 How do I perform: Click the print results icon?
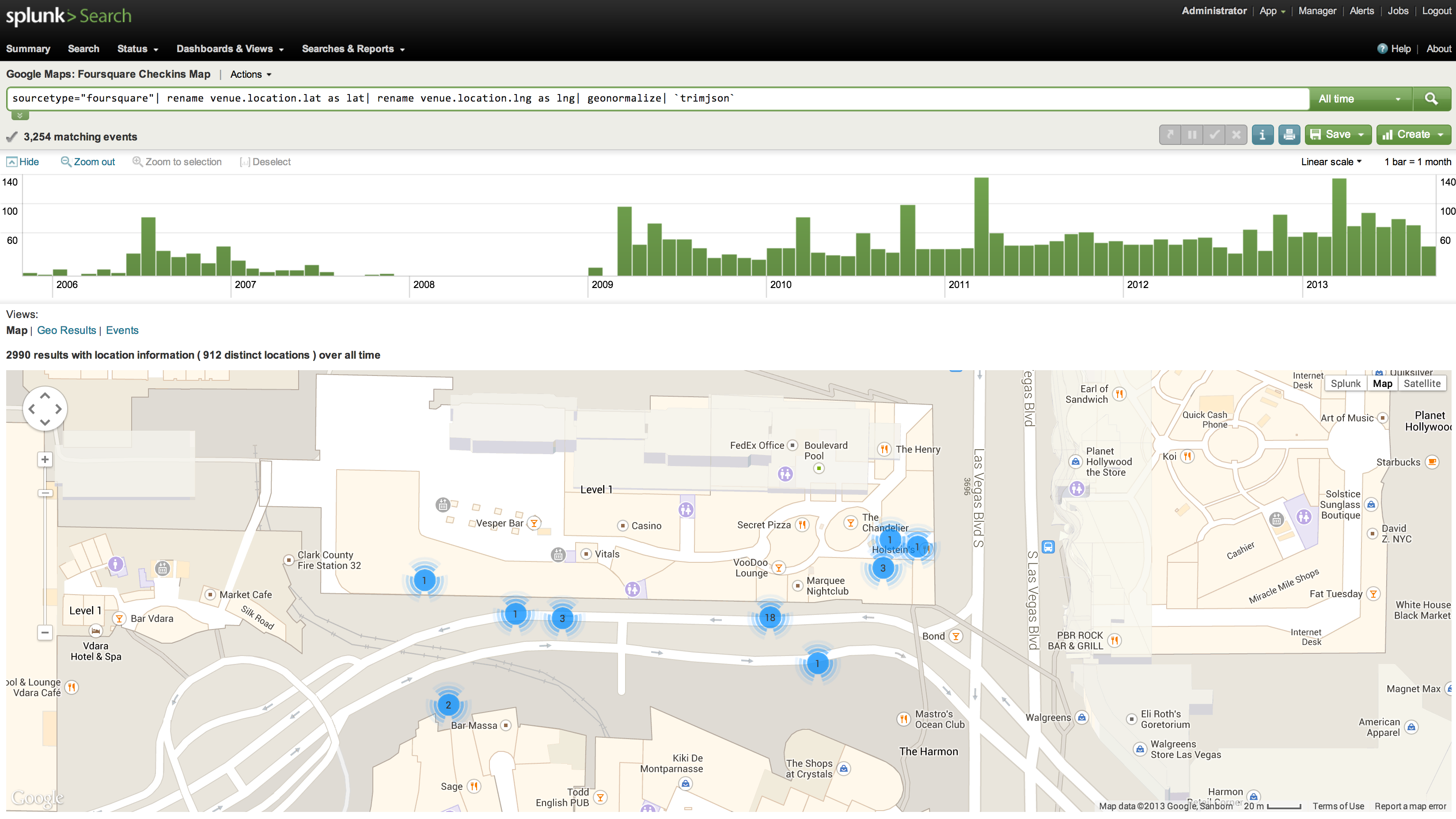[x=1289, y=135]
